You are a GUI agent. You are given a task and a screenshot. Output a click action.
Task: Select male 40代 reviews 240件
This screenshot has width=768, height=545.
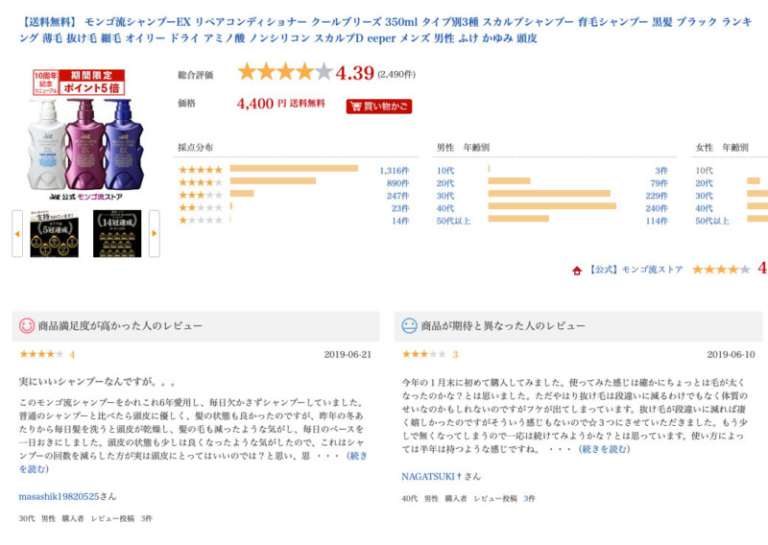tap(656, 208)
